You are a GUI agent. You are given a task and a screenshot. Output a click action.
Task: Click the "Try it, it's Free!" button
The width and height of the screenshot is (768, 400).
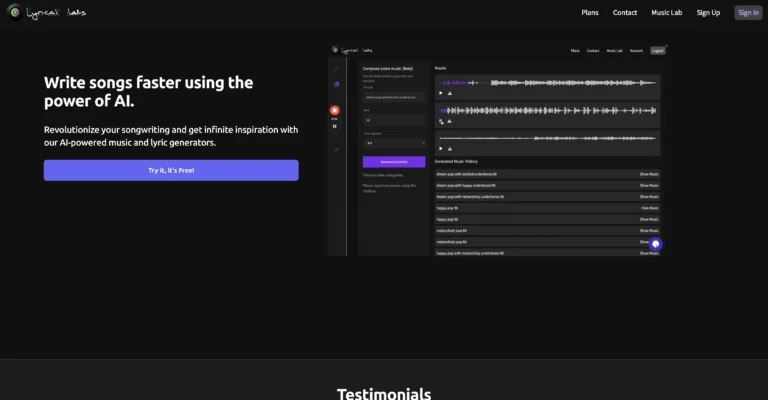(x=171, y=171)
